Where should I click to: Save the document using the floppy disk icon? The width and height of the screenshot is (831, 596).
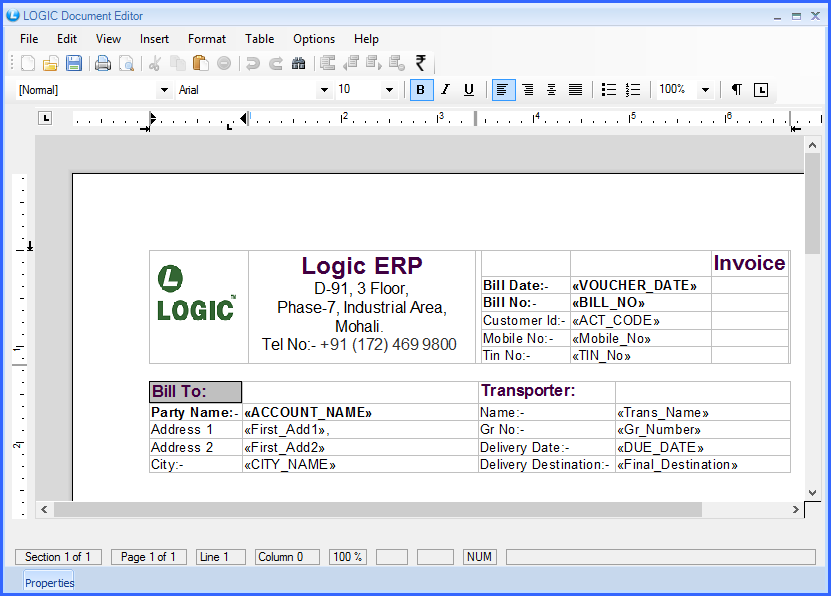[x=74, y=63]
